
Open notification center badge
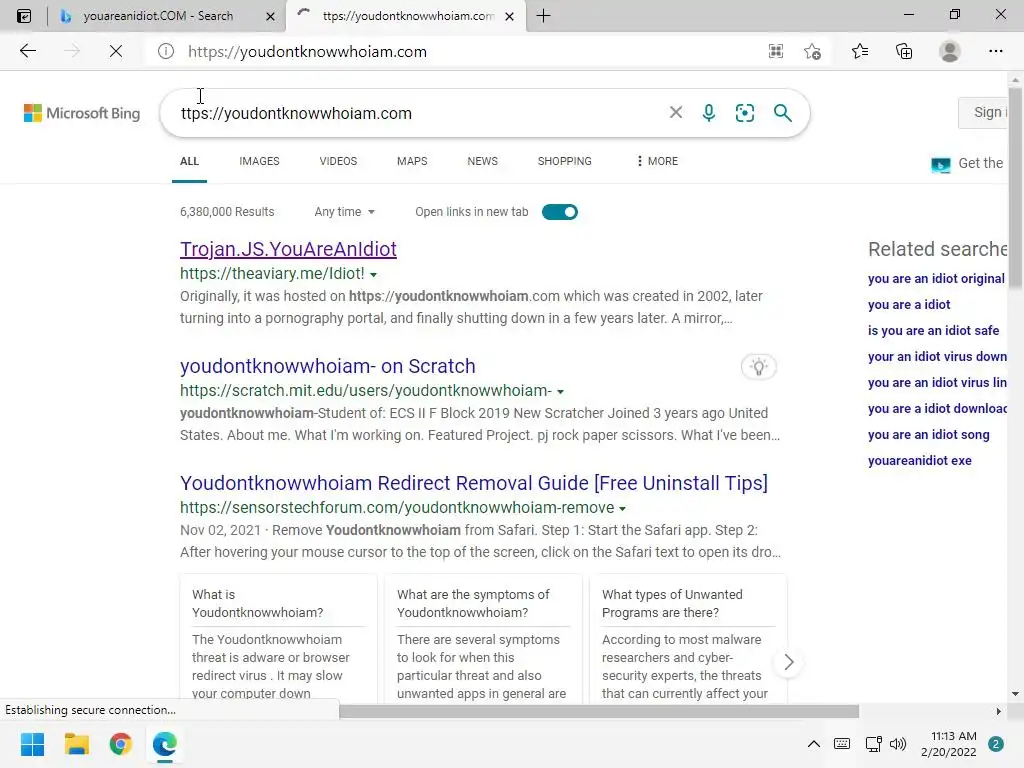996,744
